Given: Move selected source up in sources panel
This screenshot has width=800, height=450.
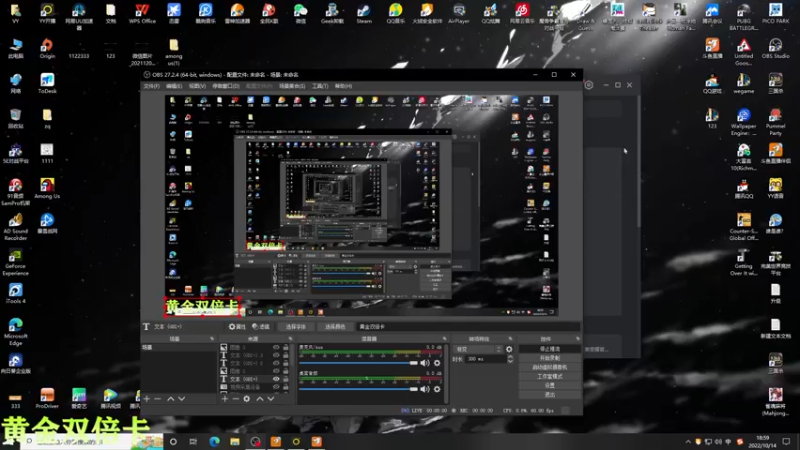Looking at the screenshot, I should 260,398.
